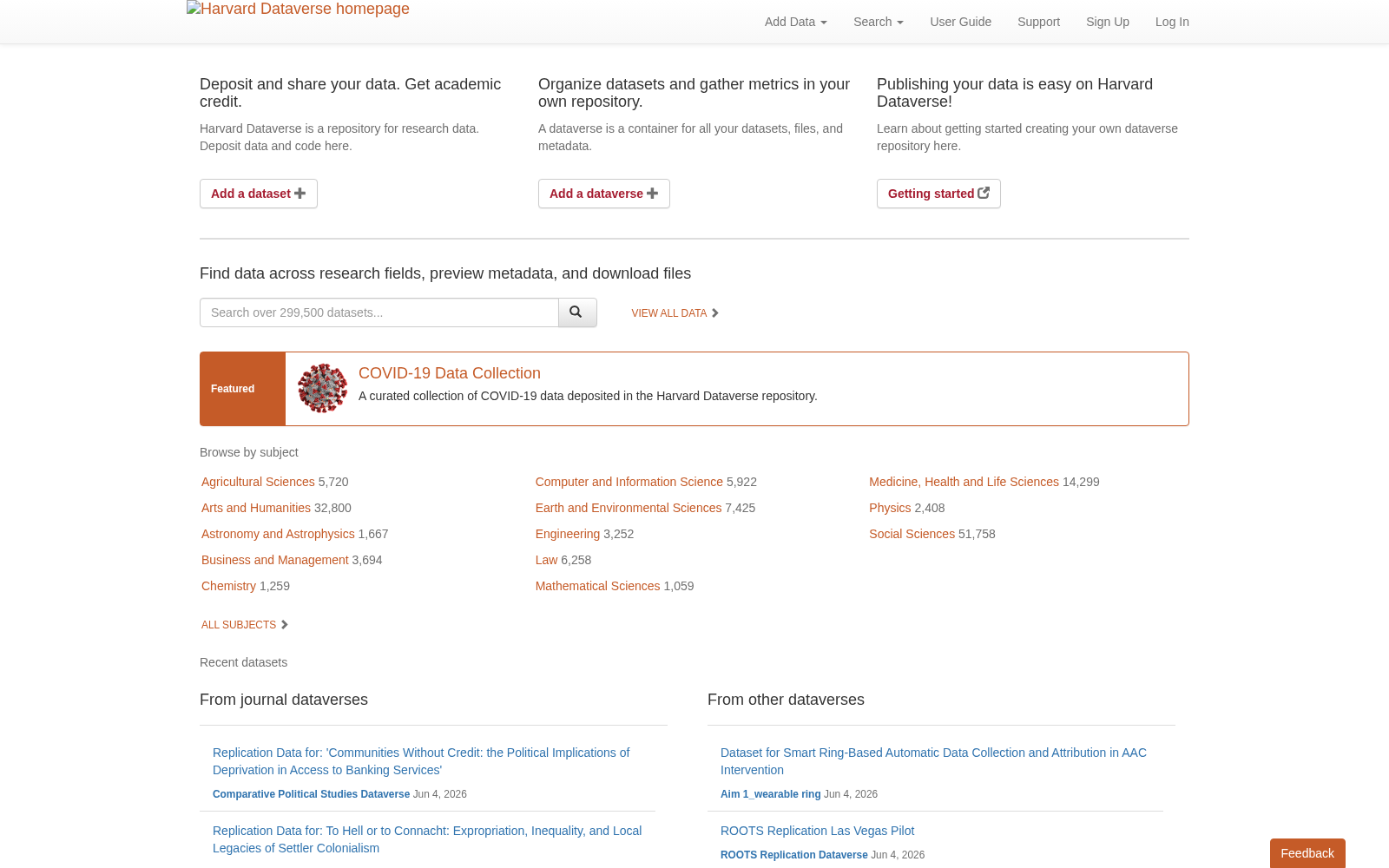The height and width of the screenshot is (868, 1389).
Task: Open the User Guide menu item
Action: tap(960, 22)
